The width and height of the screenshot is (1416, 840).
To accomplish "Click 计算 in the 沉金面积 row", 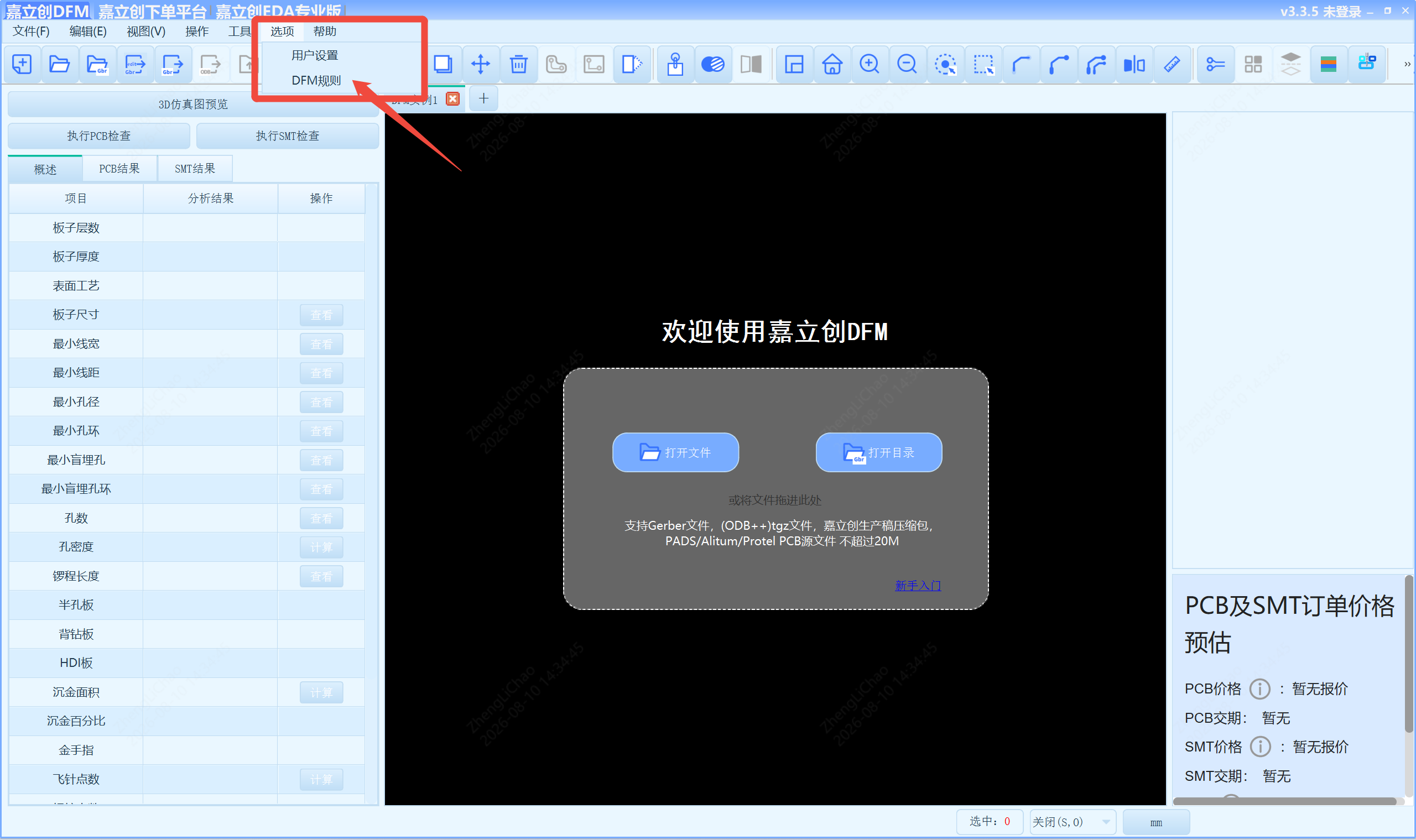I will coord(321,693).
